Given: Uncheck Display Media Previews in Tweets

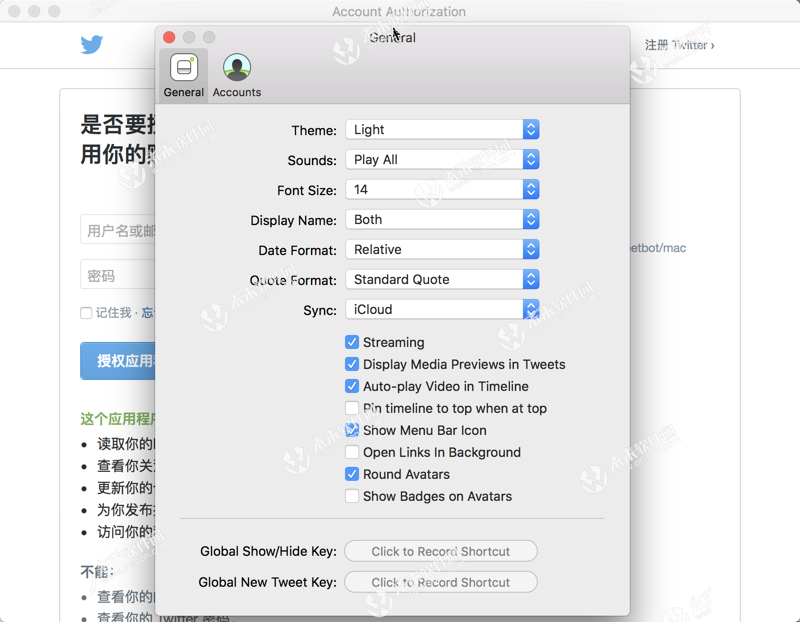Looking at the screenshot, I should [352, 364].
